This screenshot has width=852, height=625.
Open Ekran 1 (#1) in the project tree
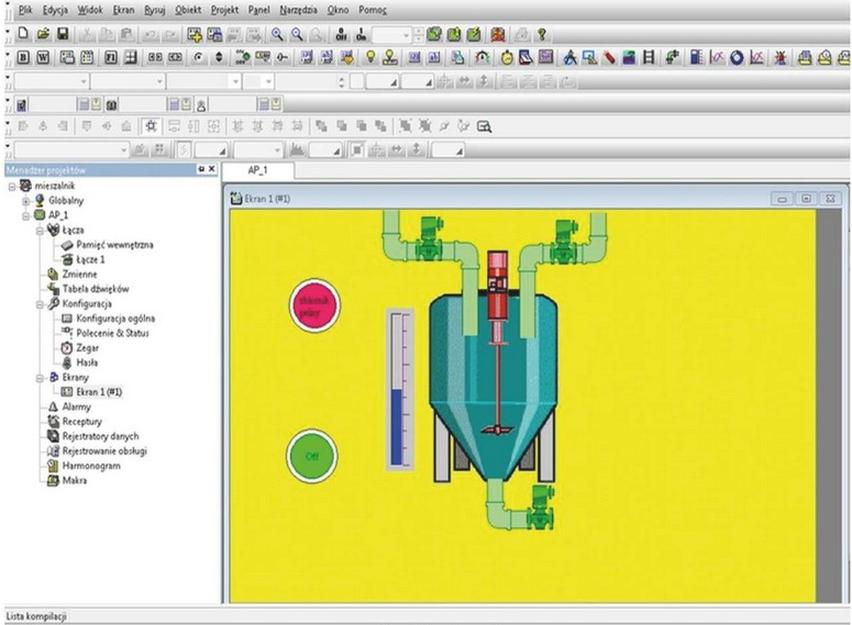[98, 392]
